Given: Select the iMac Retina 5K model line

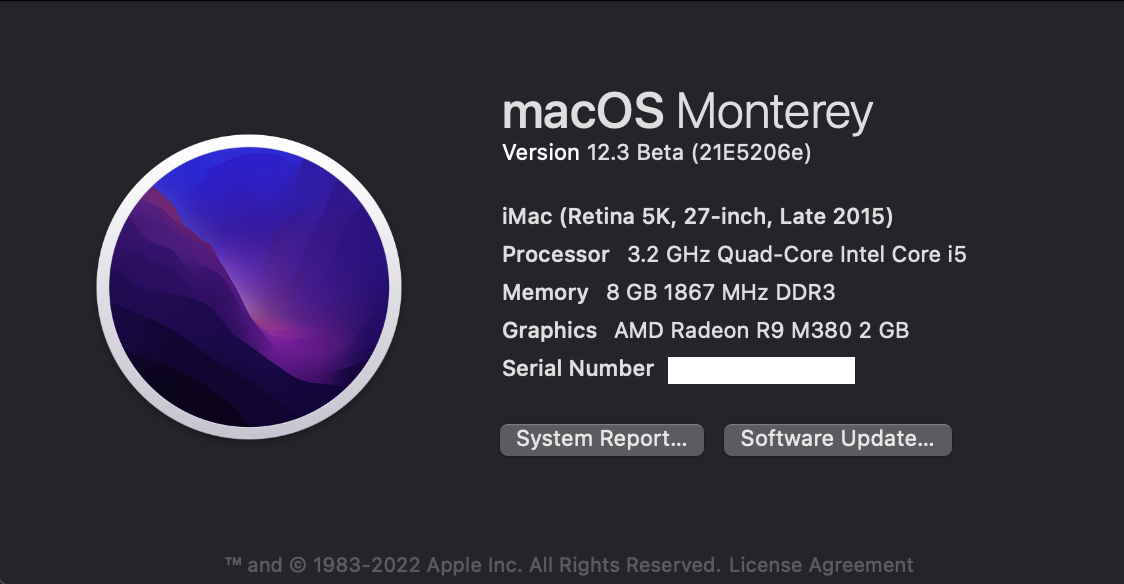Looking at the screenshot, I should click(697, 216).
